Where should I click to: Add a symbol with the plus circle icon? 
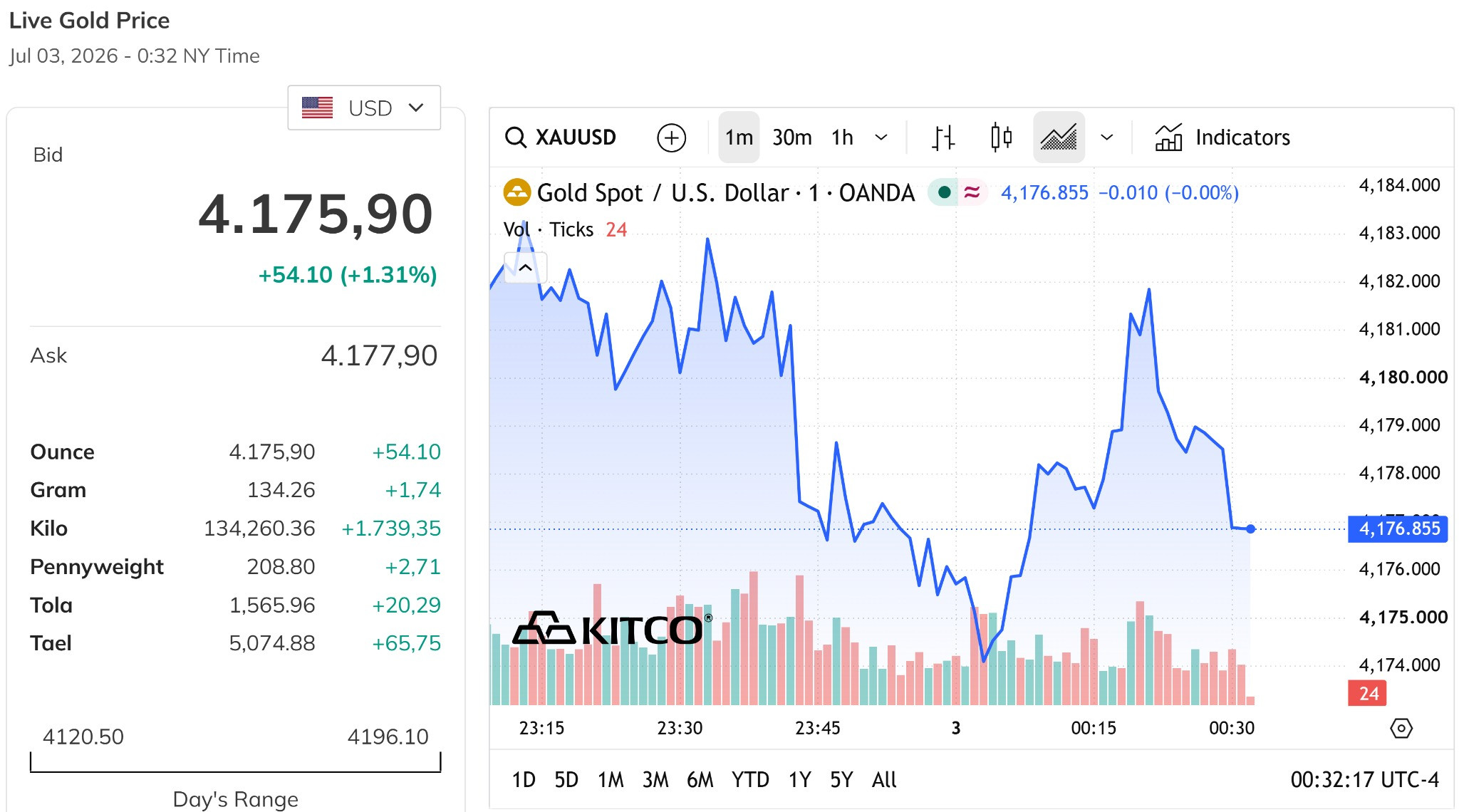click(671, 137)
